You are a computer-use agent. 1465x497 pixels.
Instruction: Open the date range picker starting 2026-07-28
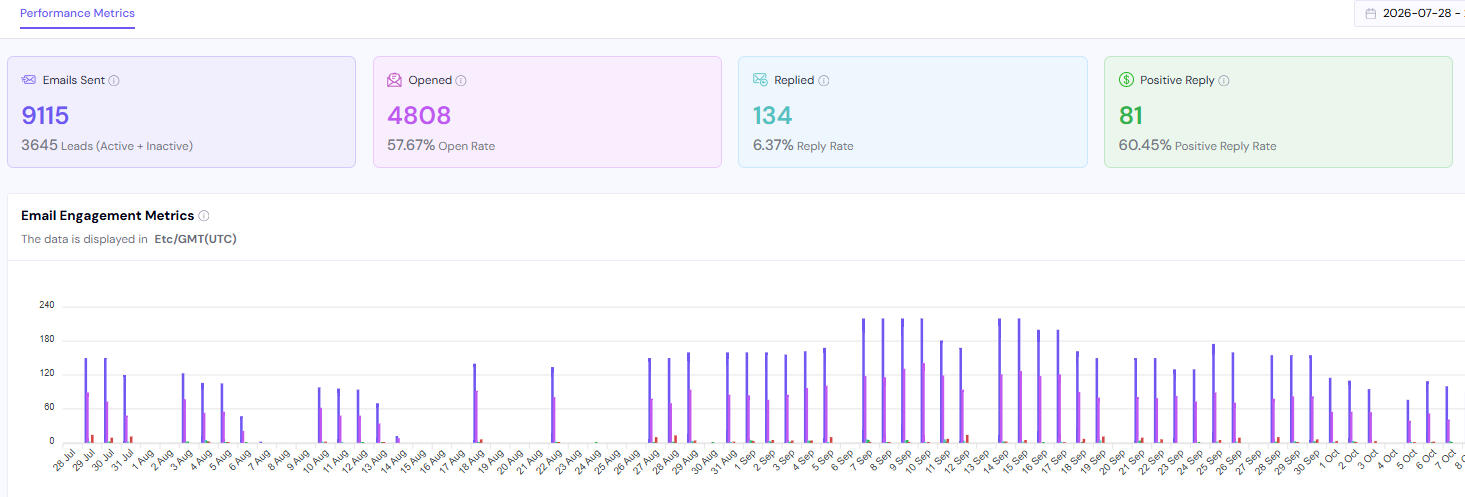pyautogui.click(x=1410, y=14)
